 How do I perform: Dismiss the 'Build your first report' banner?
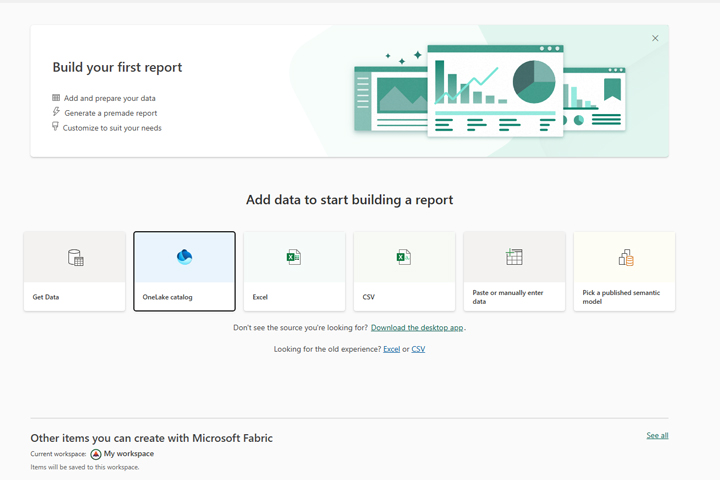655,39
